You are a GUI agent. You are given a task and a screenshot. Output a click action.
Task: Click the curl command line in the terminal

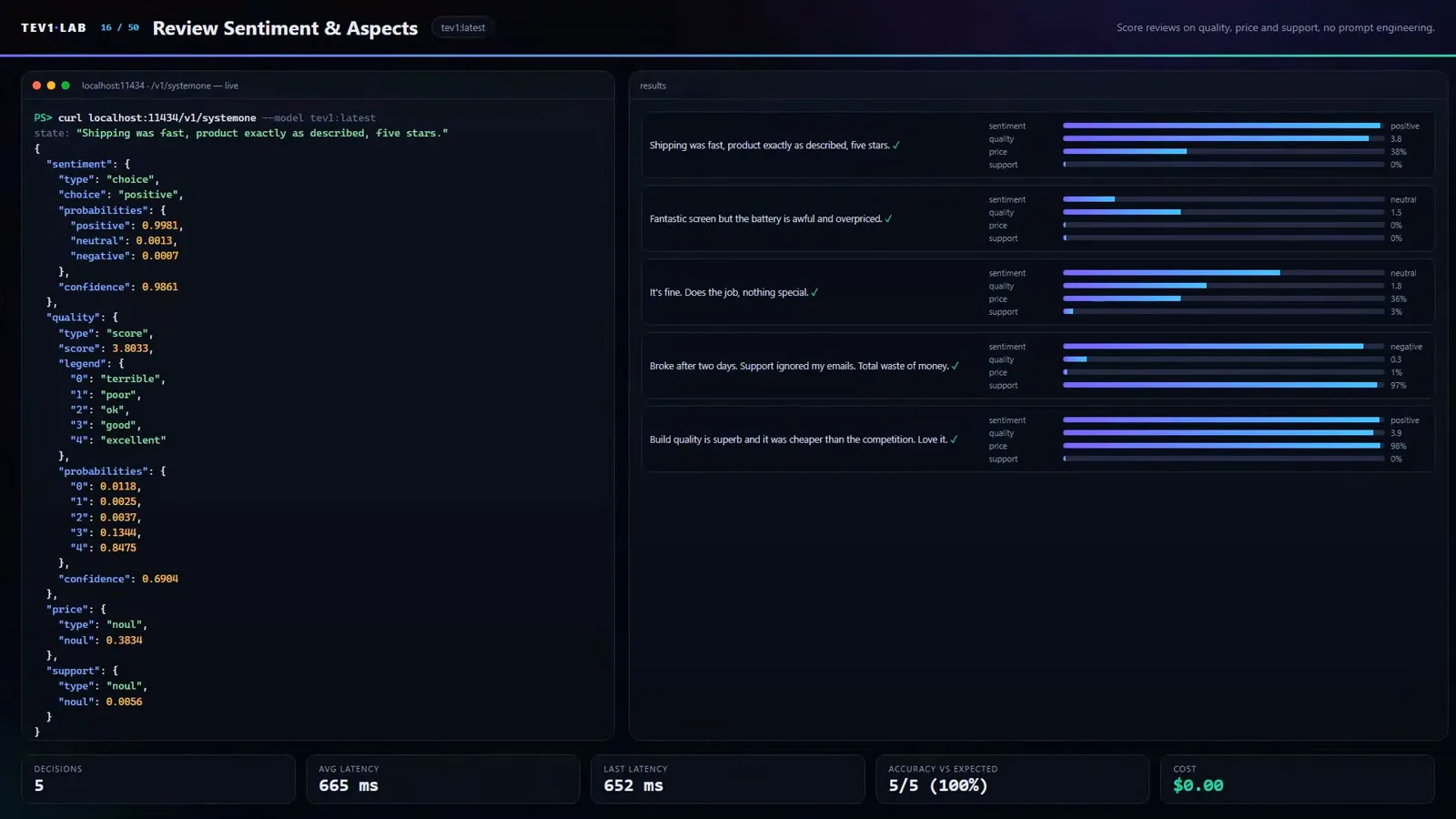click(205, 118)
